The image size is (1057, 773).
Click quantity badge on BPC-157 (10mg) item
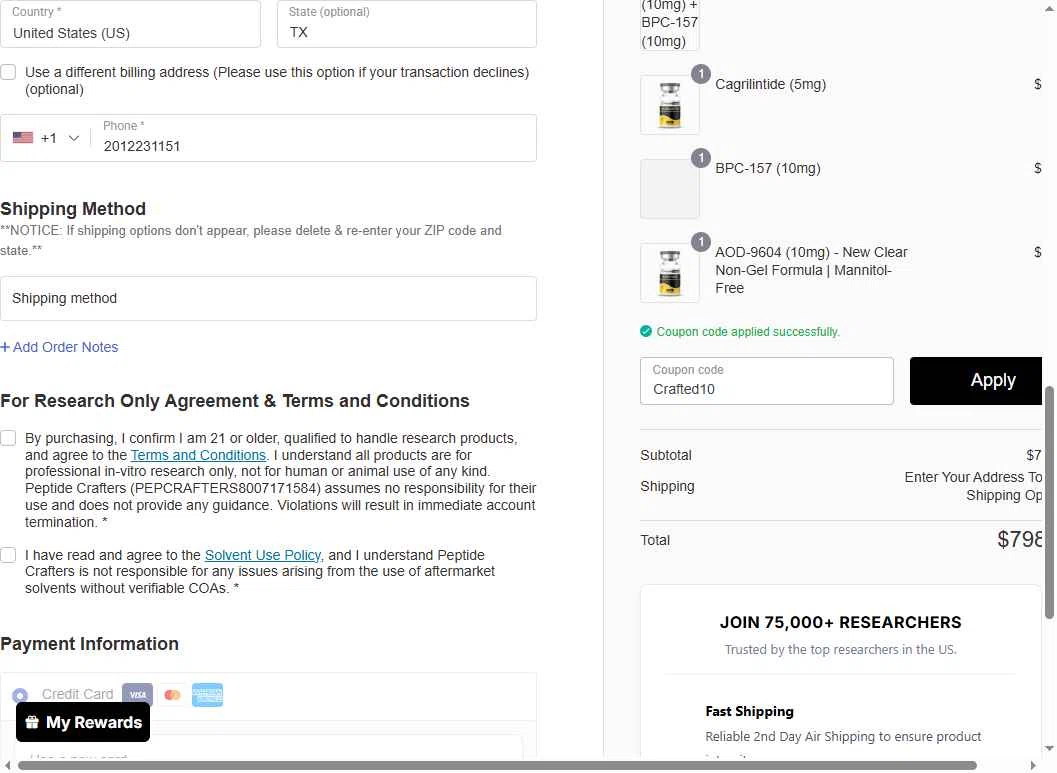tap(701, 158)
